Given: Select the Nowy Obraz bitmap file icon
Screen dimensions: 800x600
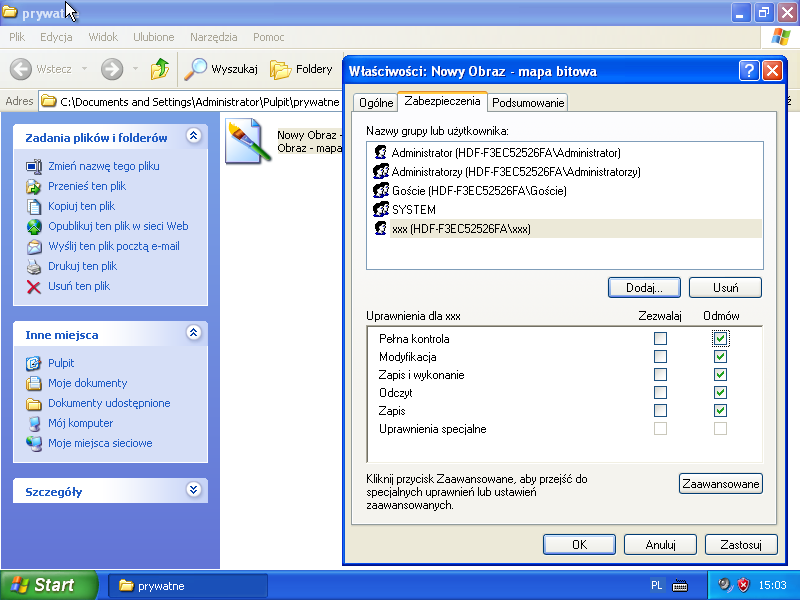Looking at the screenshot, I should [245, 141].
